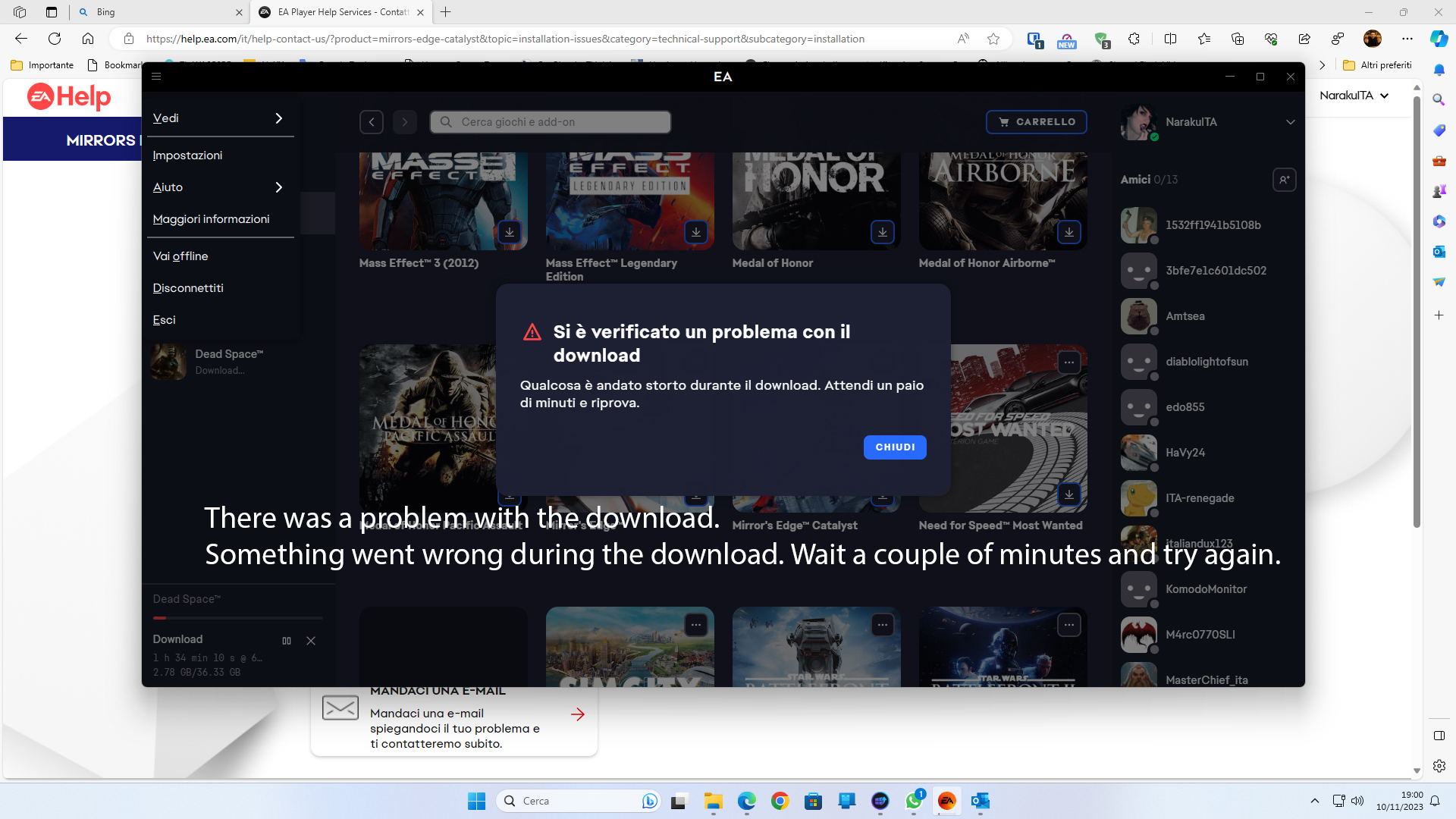This screenshot has width=1456, height=819.
Task: Click the Windows Start button
Action: tap(477, 801)
